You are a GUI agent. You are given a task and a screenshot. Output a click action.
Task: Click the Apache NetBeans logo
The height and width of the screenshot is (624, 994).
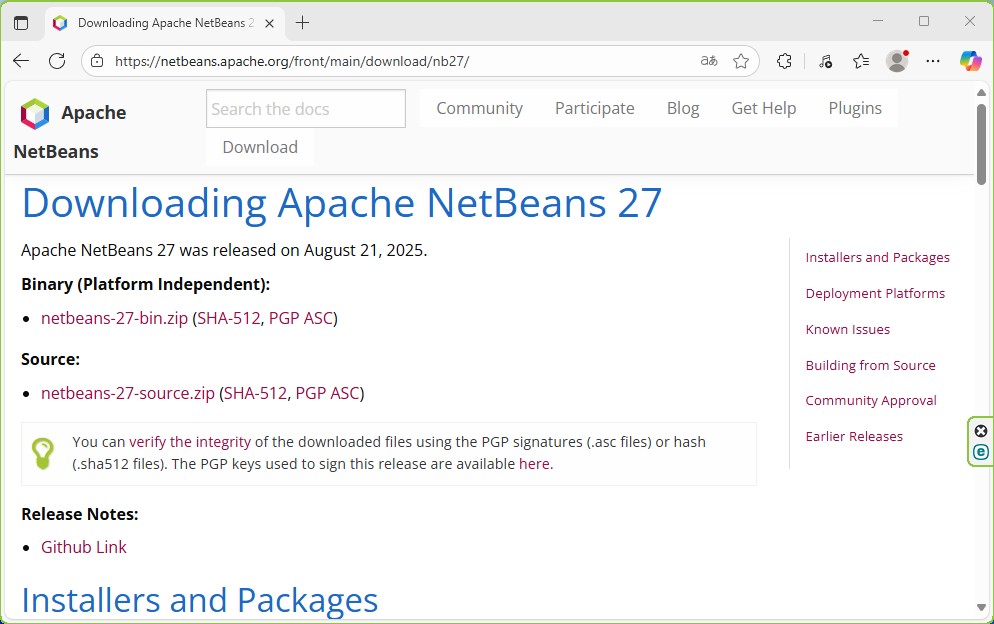(35, 113)
